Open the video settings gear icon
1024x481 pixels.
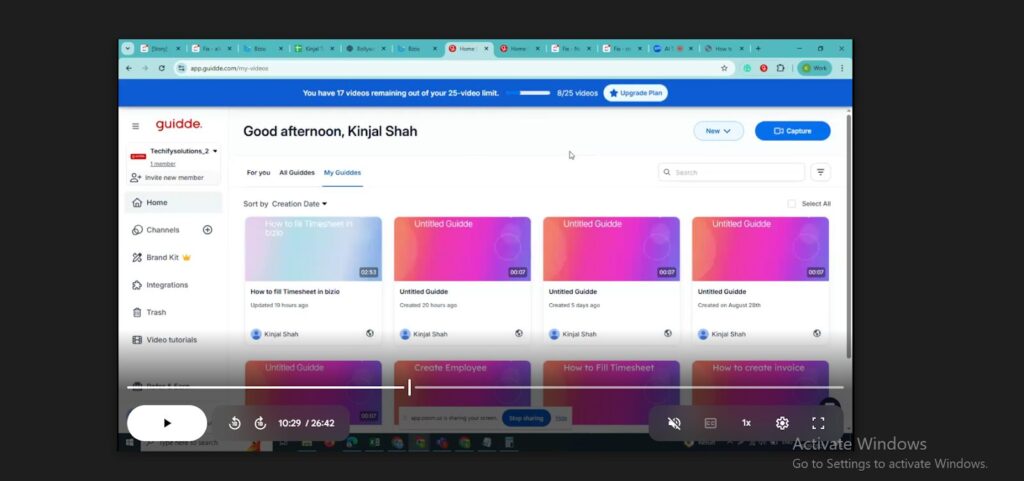(782, 423)
